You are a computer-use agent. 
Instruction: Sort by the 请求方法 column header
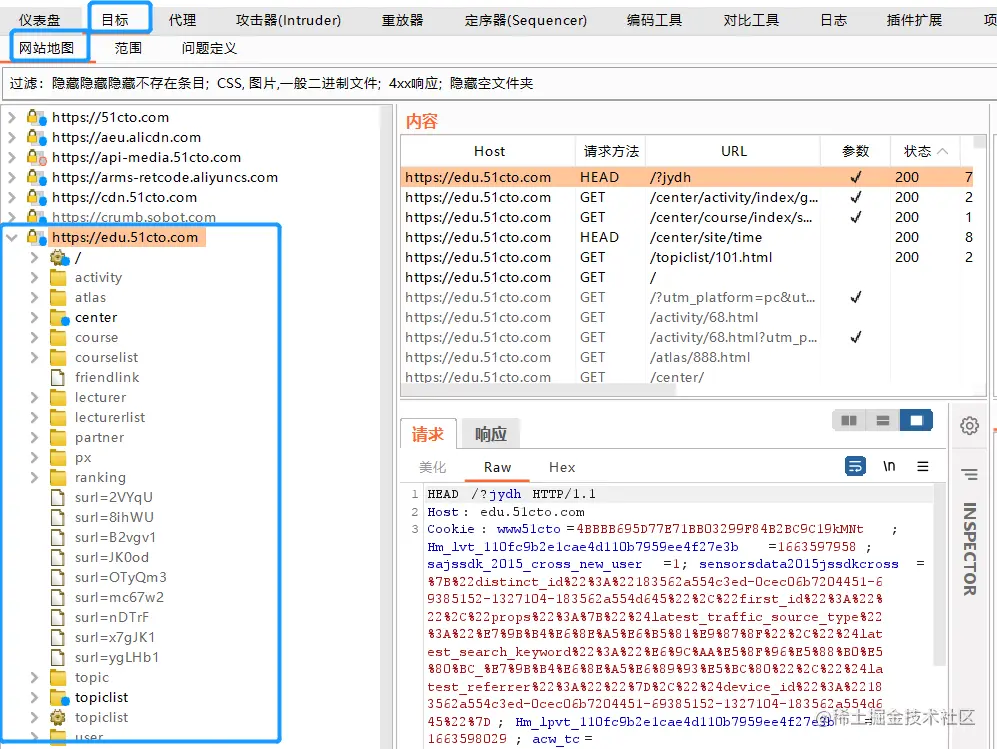point(611,151)
